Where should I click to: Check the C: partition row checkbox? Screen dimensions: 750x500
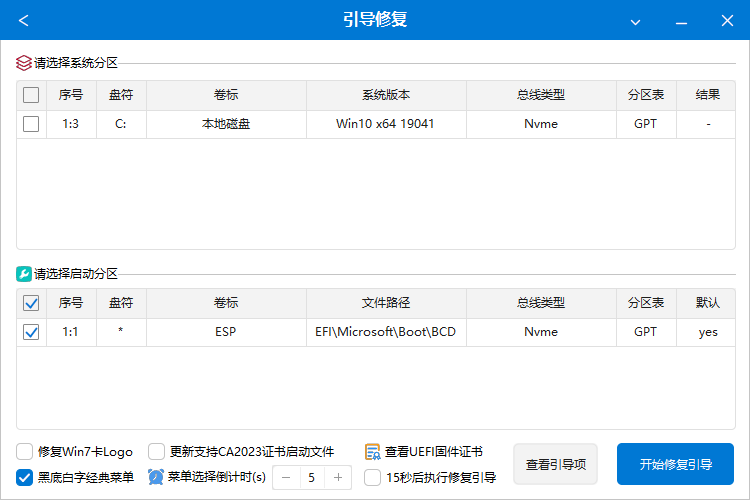(31, 124)
